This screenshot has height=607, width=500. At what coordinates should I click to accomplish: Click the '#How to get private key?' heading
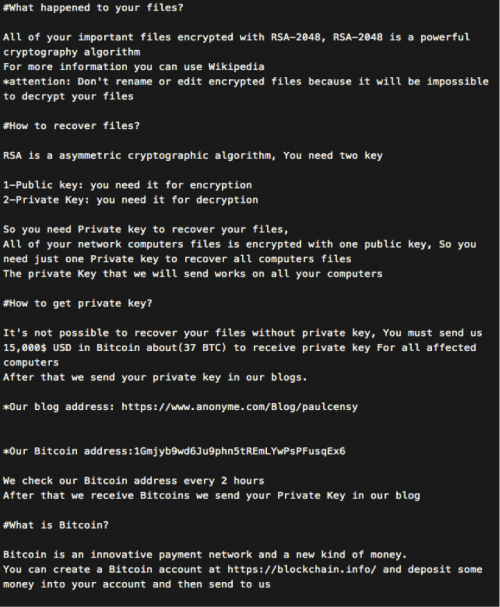[x=77, y=304]
